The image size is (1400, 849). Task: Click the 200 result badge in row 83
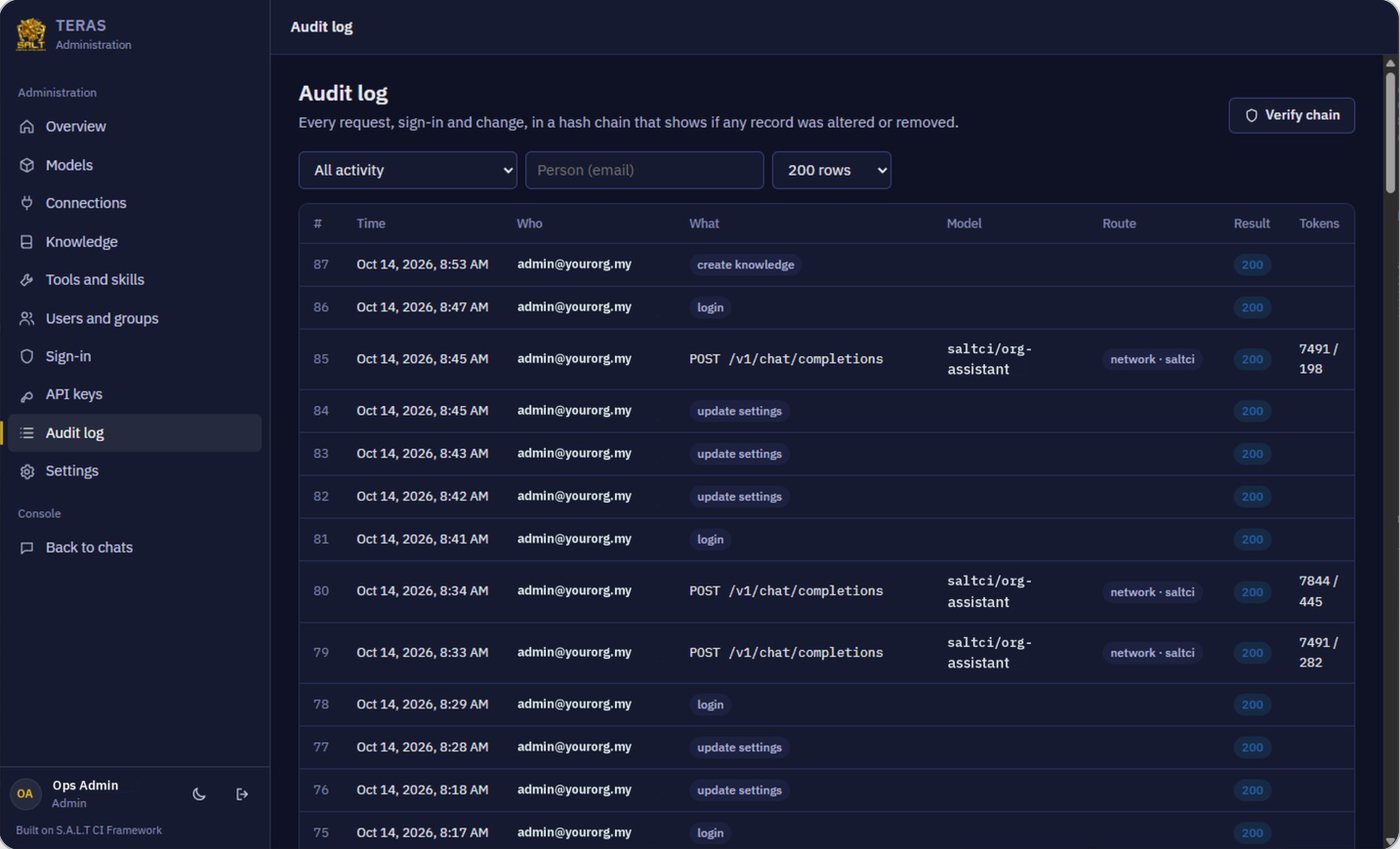coord(1252,454)
